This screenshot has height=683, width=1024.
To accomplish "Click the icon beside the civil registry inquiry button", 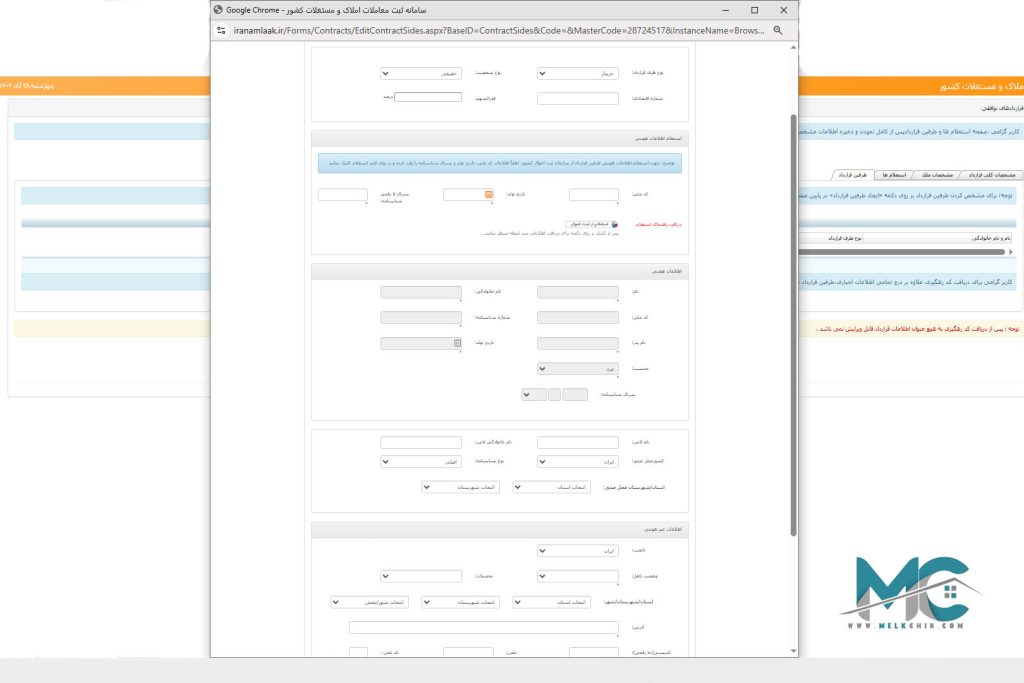I will 615,225.
